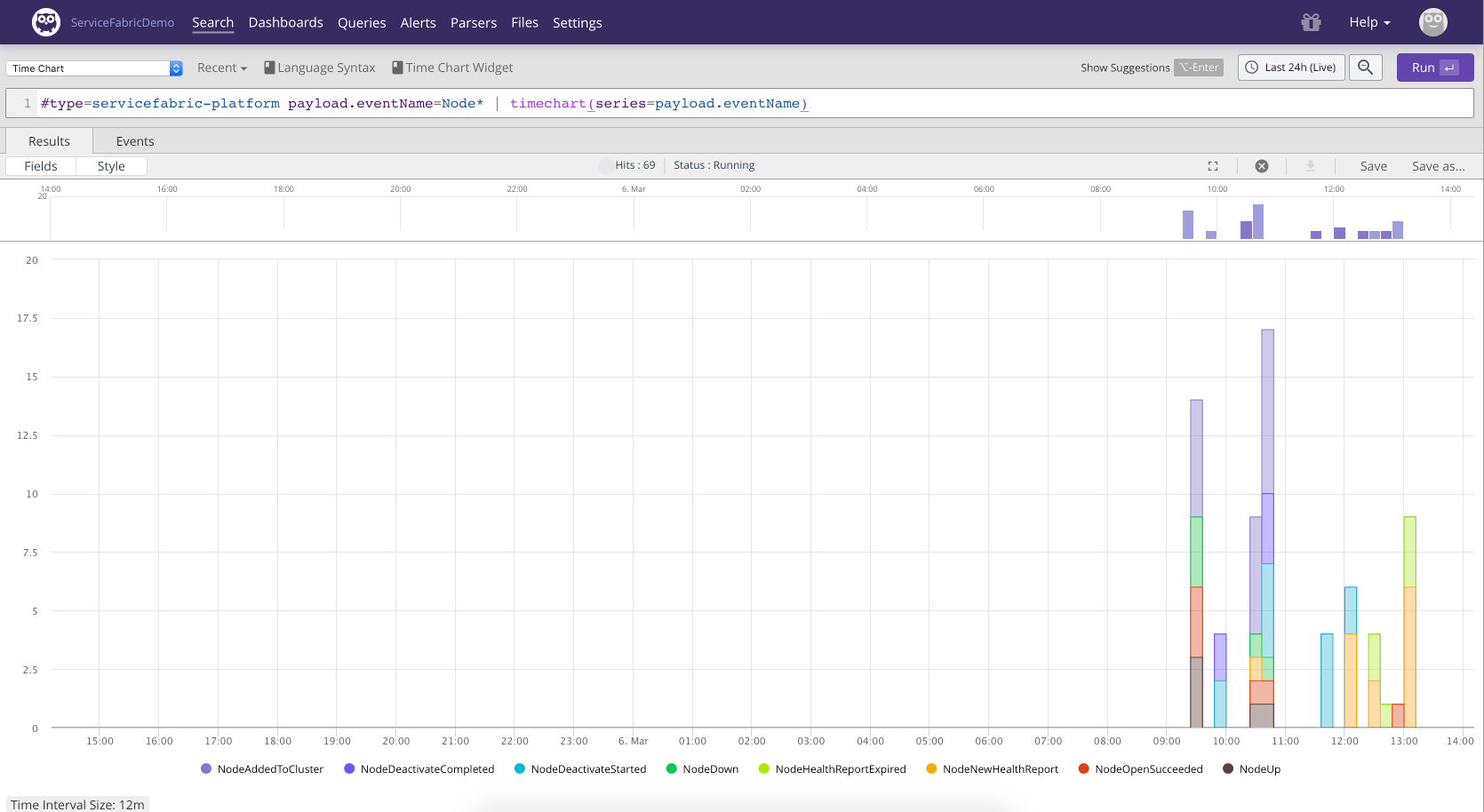Cancel the running query with X icon
The width and height of the screenshot is (1484, 812).
[1261, 166]
